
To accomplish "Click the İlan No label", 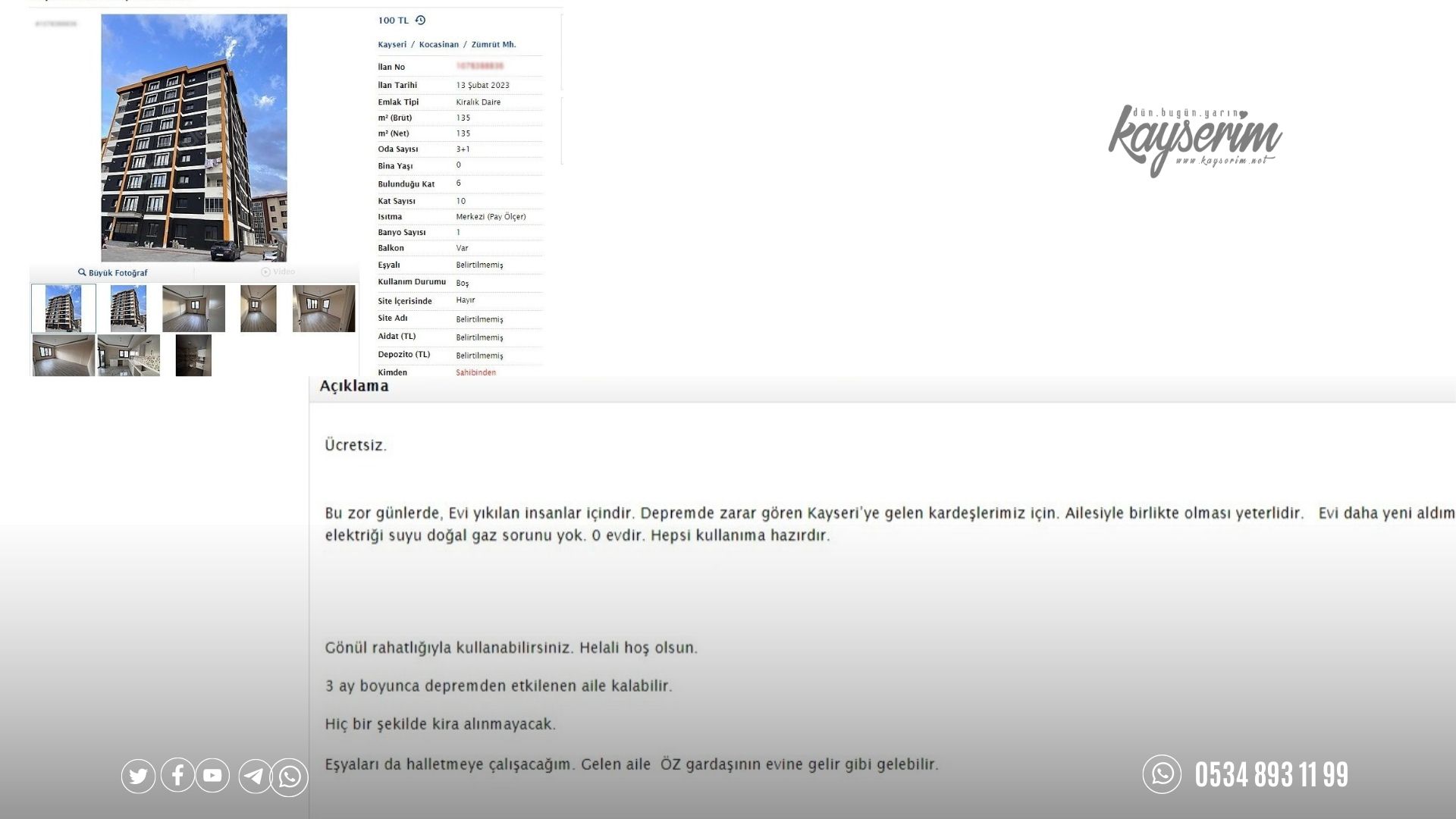I will [x=391, y=67].
